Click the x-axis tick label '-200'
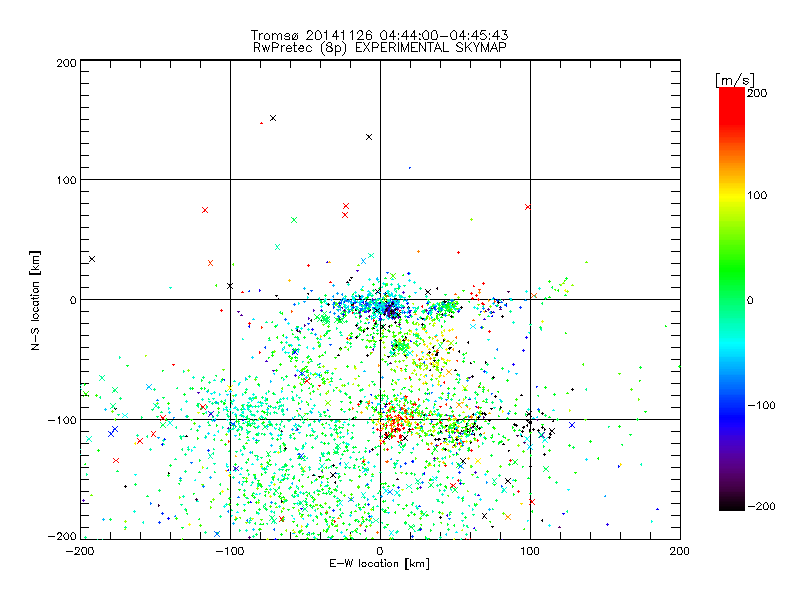 pyautogui.click(x=80, y=551)
